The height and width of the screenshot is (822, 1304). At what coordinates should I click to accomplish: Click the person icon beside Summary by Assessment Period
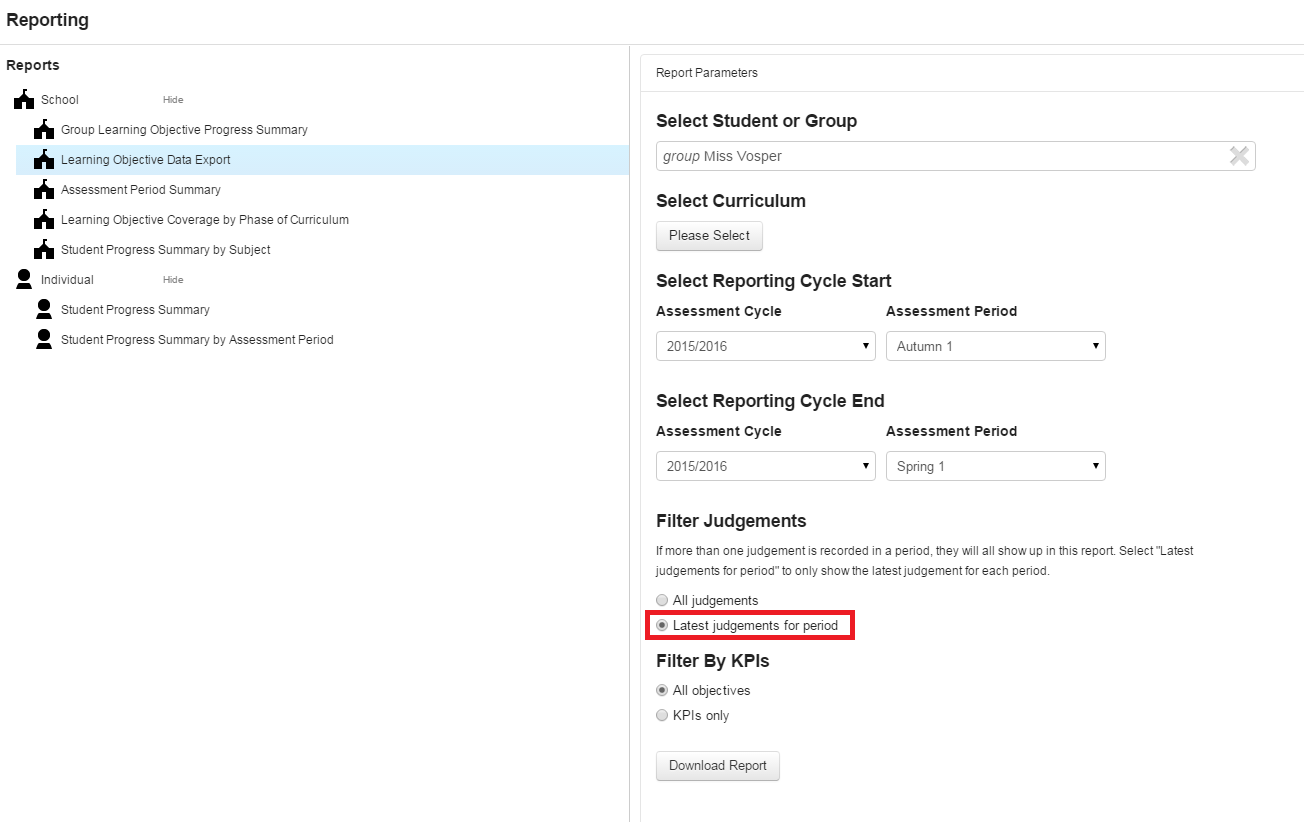click(x=44, y=340)
